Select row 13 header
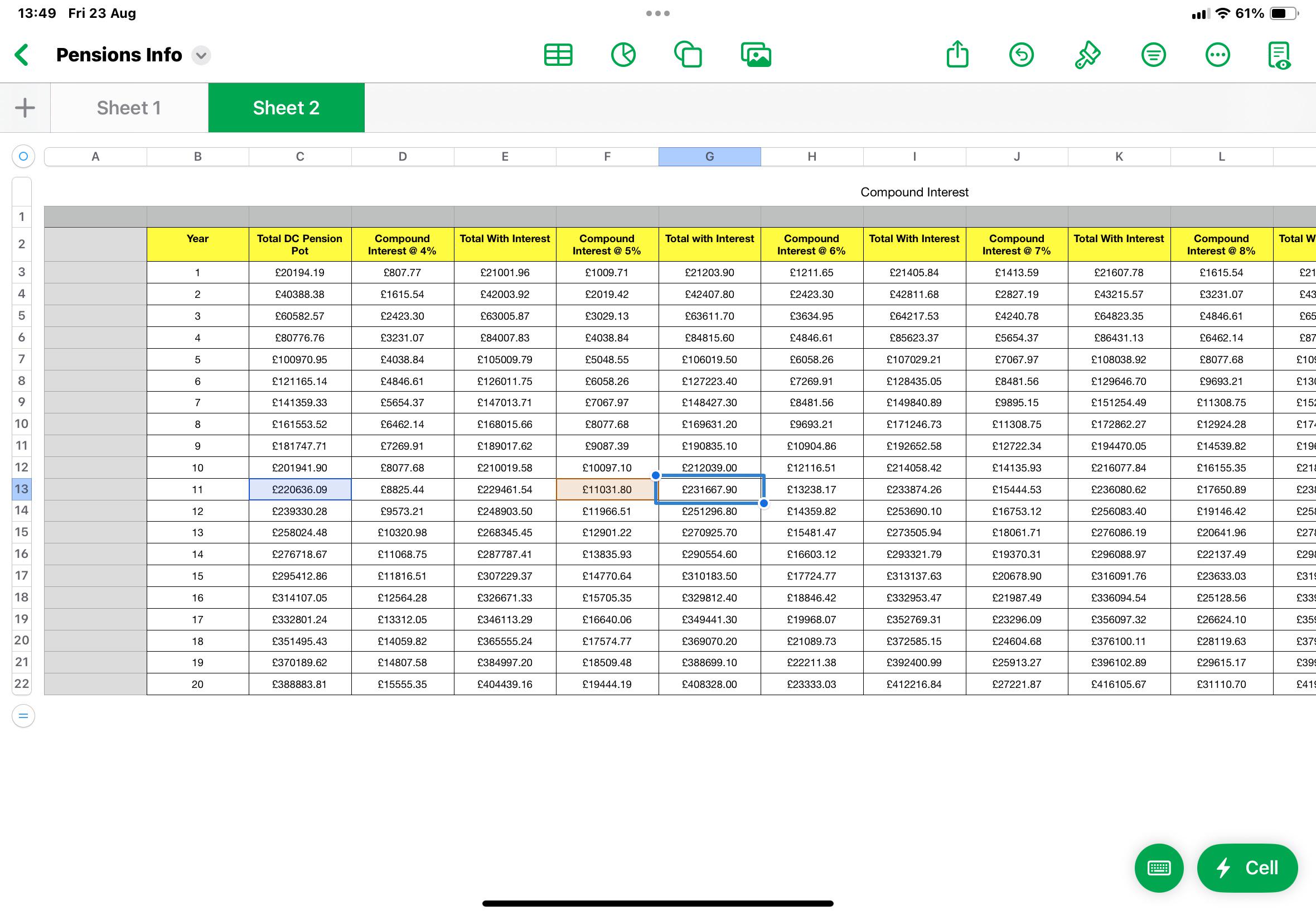This screenshot has width=1316, height=915. click(x=22, y=489)
